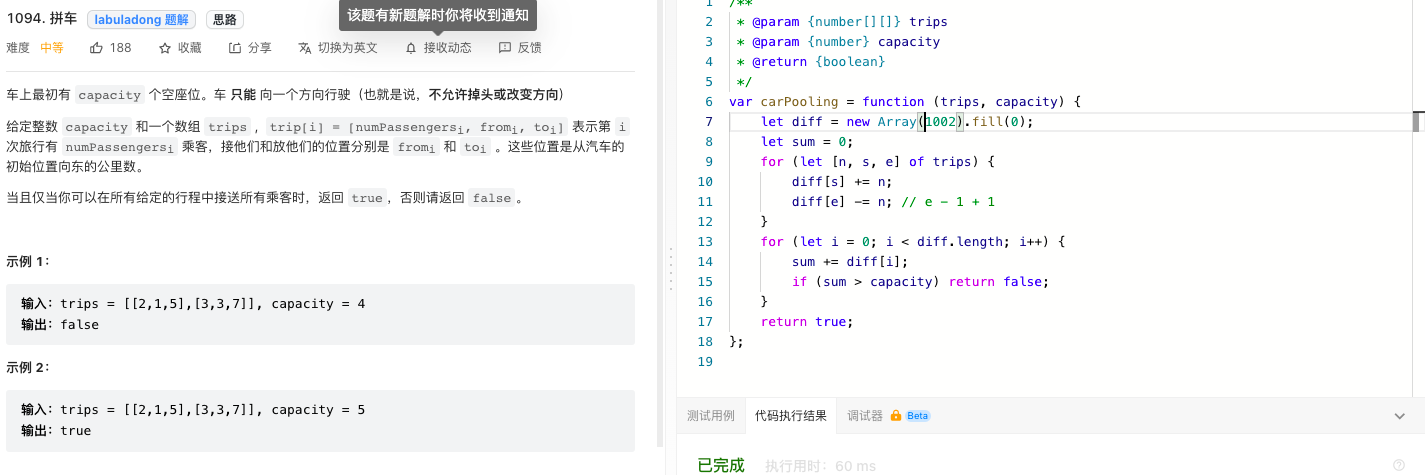Click example input line with capacity = 5
1425x475 pixels.
tap(193, 410)
